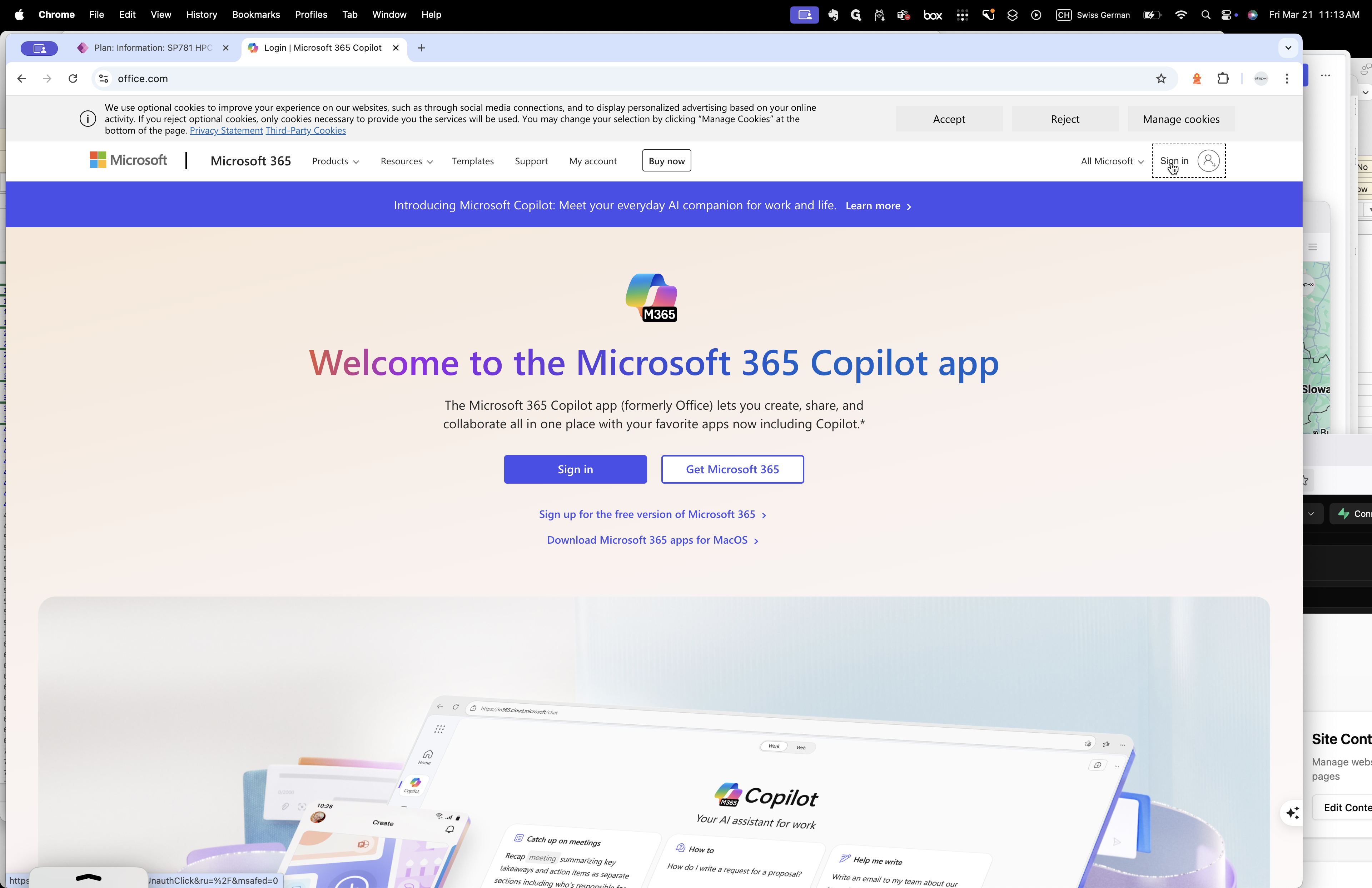
Task: Click the sparkle assistant icon at right edge
Action: pyautogui.click(x=1292, y=813)
